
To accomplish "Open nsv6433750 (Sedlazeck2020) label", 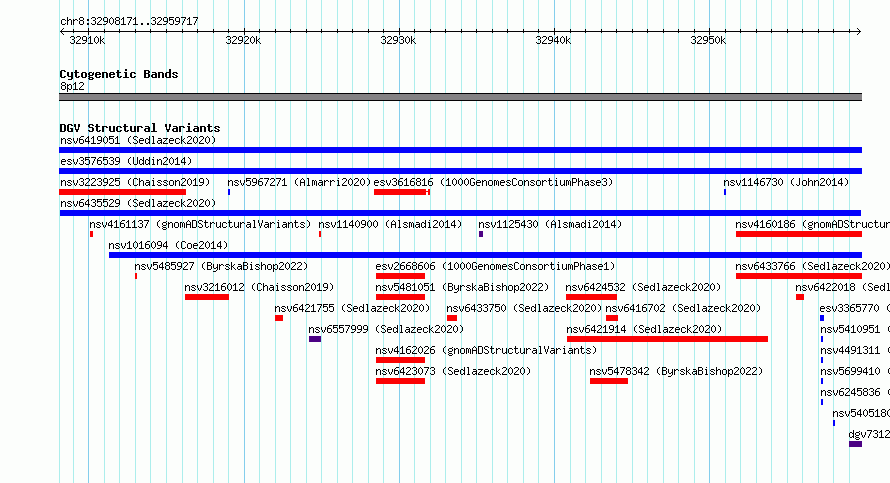I will 524,308.
